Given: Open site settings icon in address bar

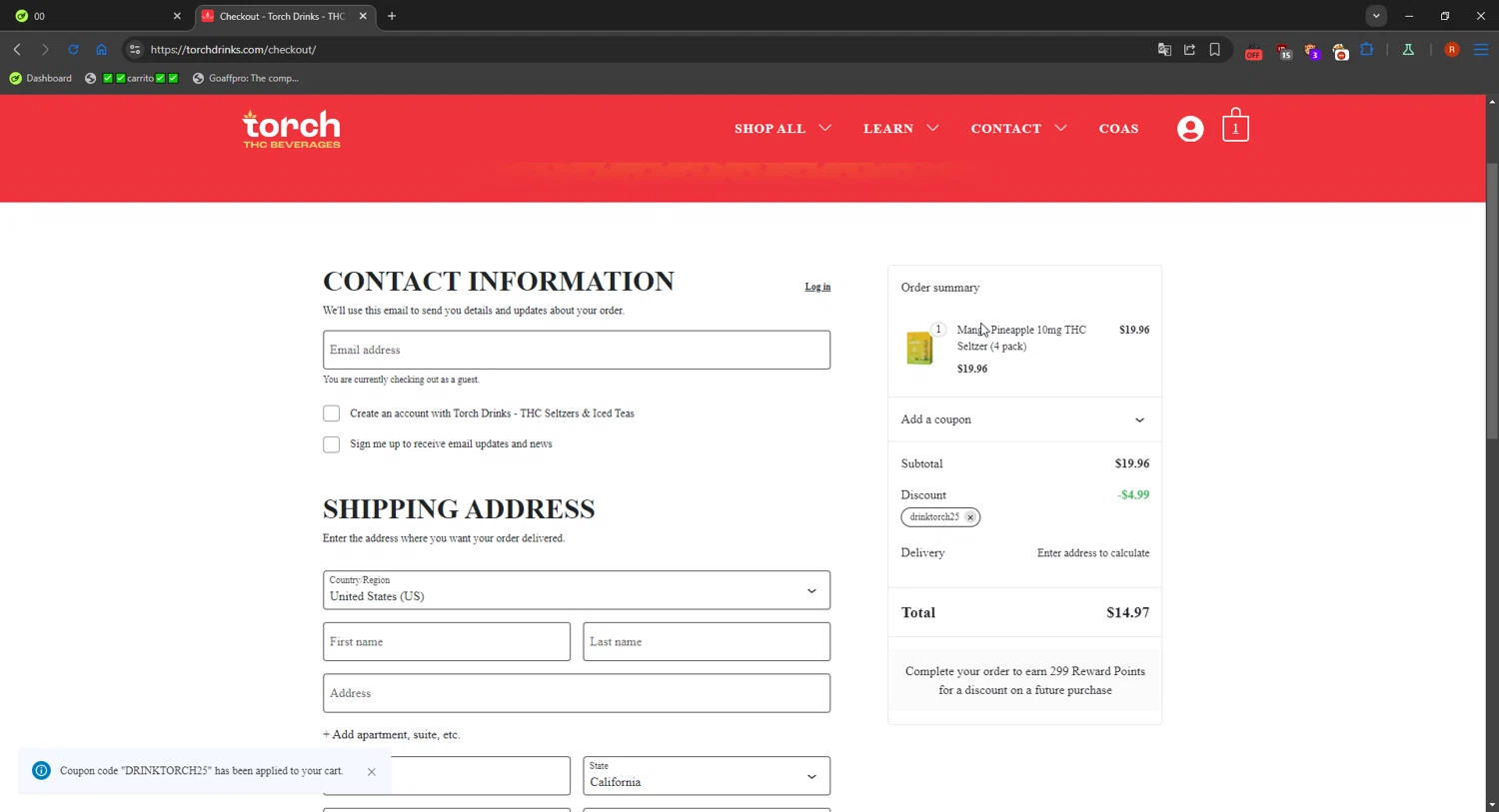Looking at the screenshot, I should (x=135, y=49).
